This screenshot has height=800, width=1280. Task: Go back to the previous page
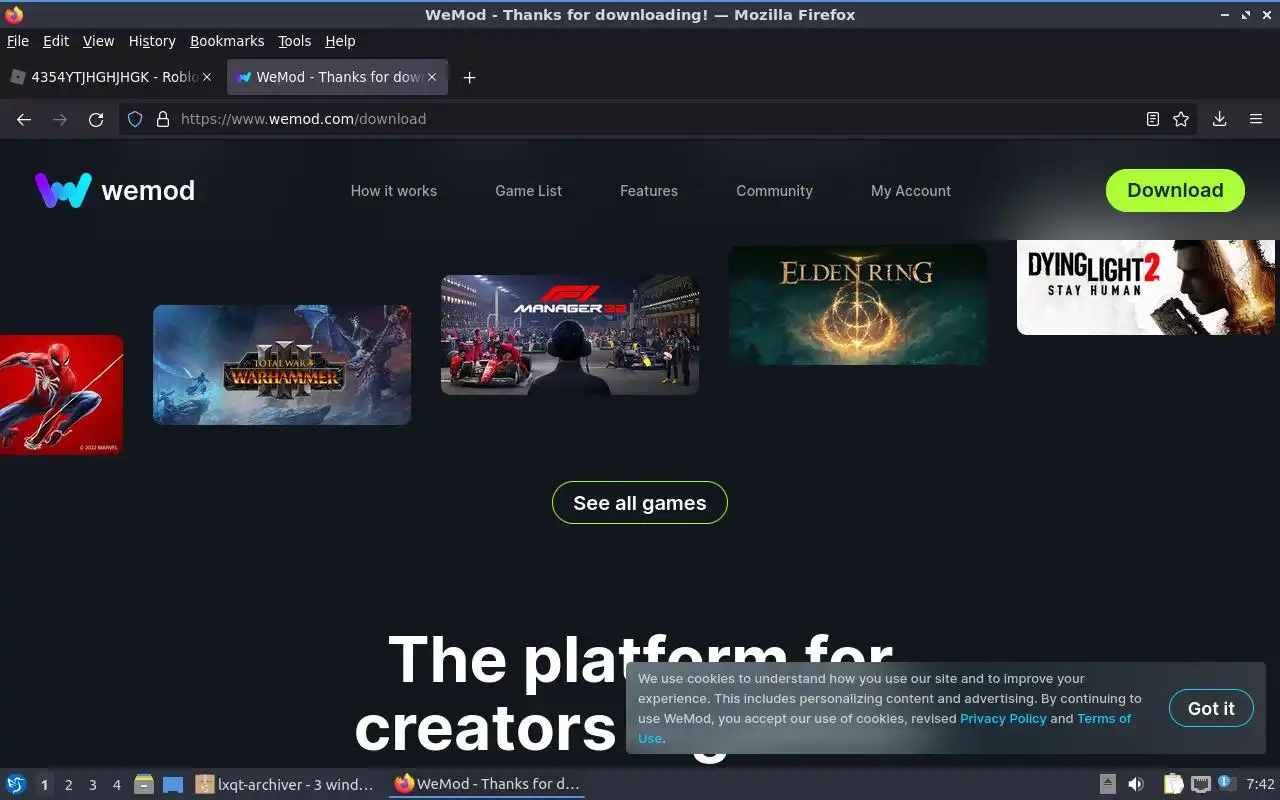pos(24,119)
